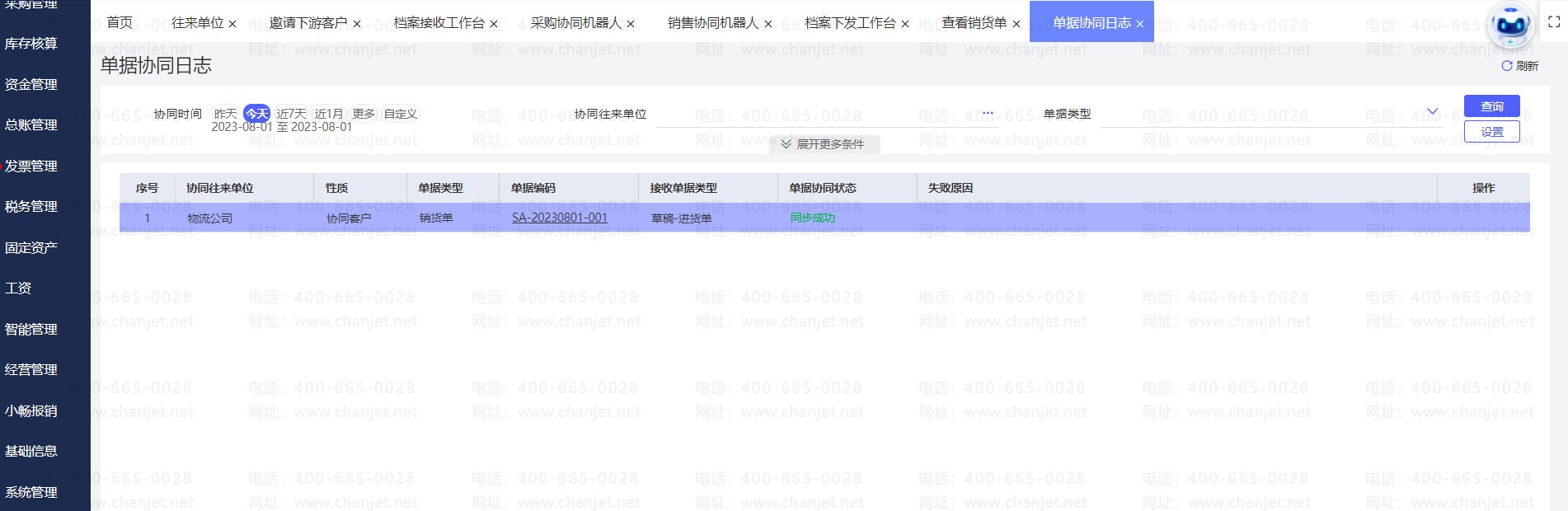Click the robot assistant avatar icon
The image size is (1568, 511).
pyautogui.click(x=1510, y=26)
